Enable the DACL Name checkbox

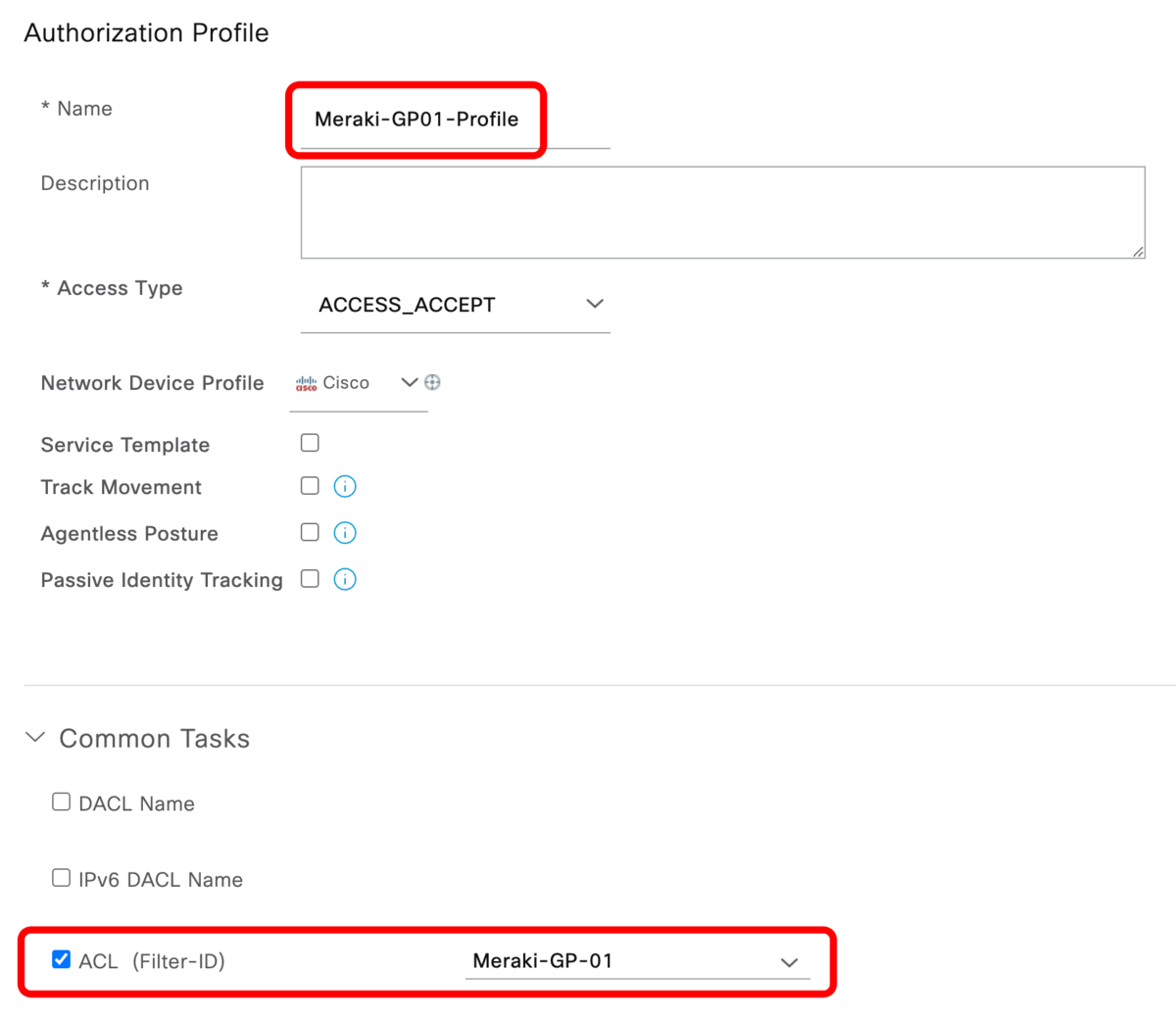61,801
